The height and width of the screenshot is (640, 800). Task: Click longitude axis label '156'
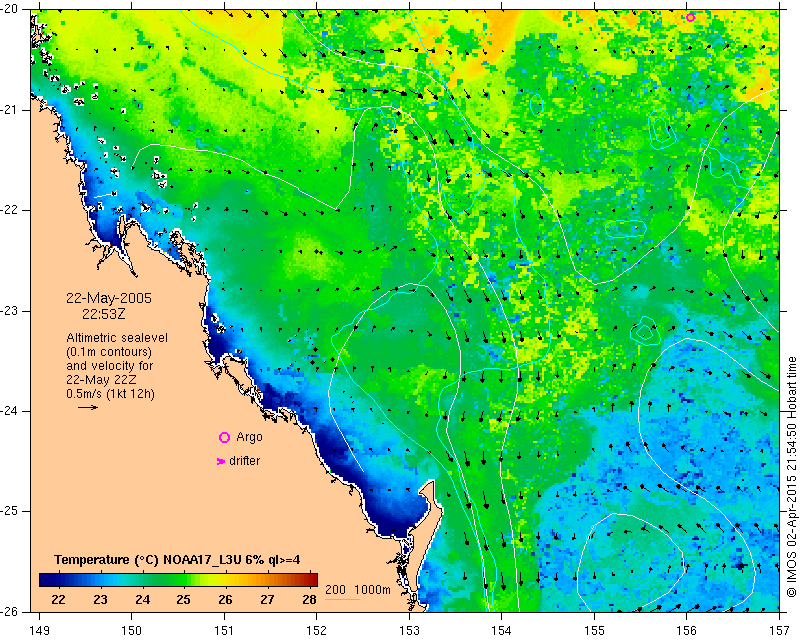tap(687, 631)
